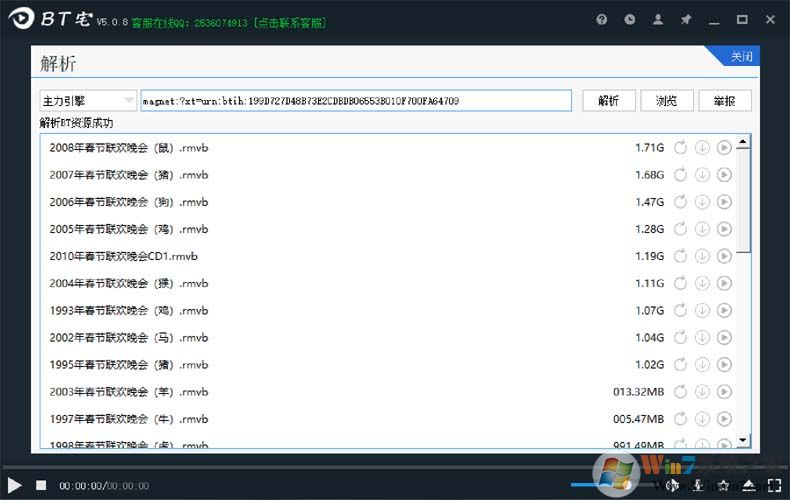The height and width of the screenshot is (500, 790).
Task: Click the 005.47MB file size
Action: point(638,419)
